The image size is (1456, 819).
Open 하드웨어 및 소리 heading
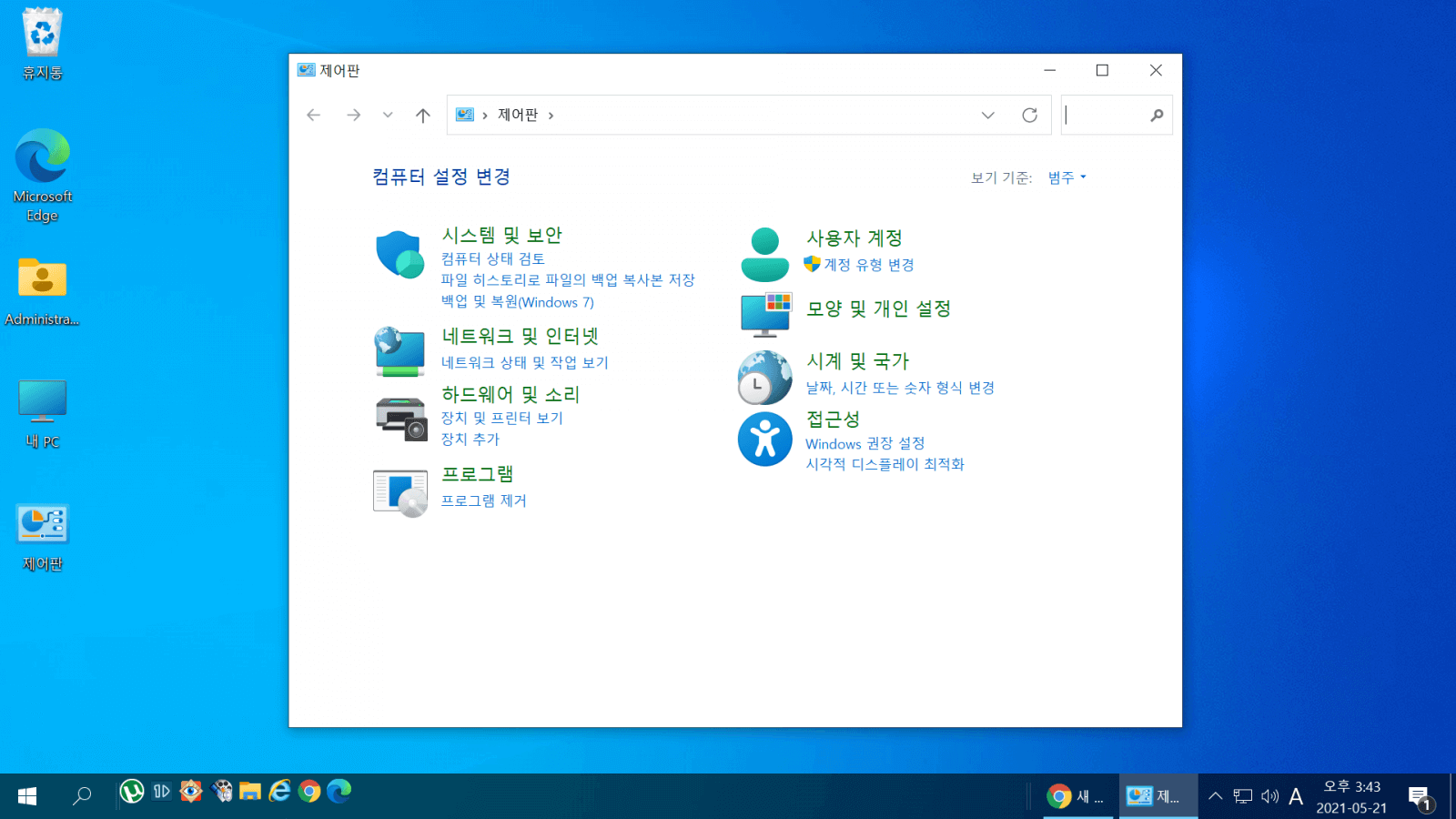pyautogui.click(x=511, y=395)
